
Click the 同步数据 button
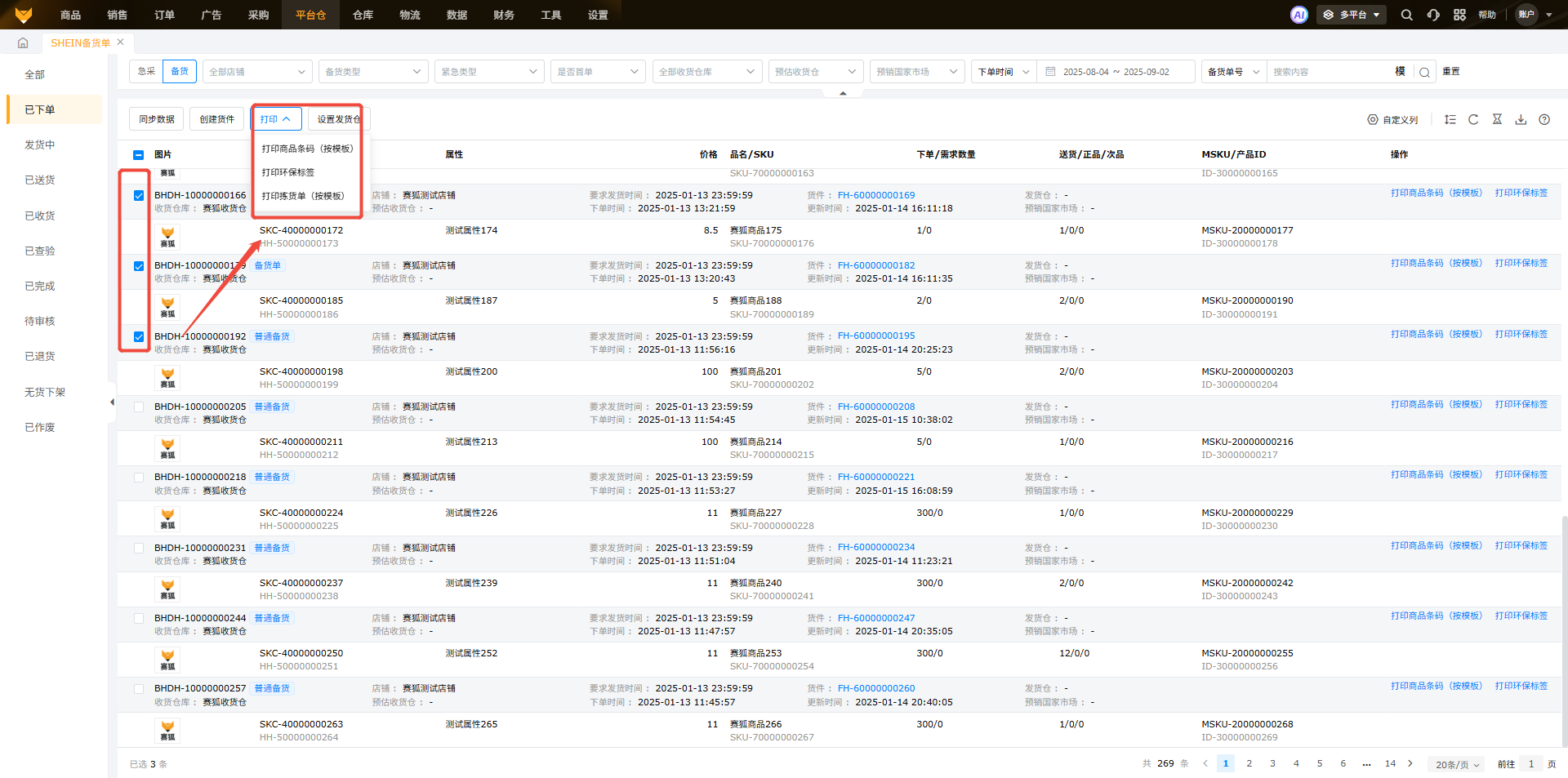pyautogui.click(x=157, y=119)
